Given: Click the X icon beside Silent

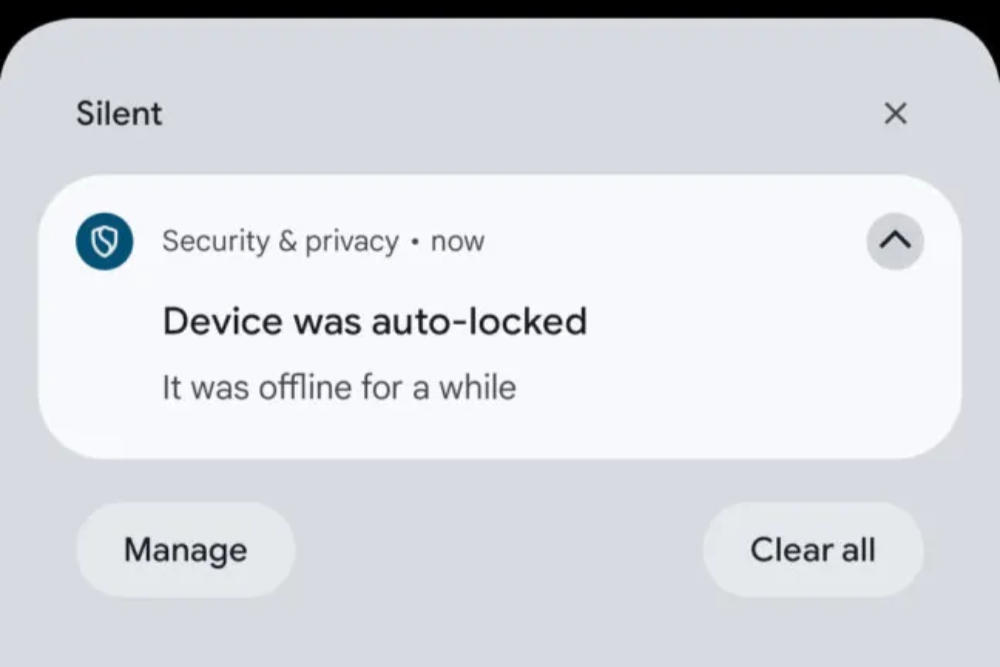Looking at the screenshot, I should pyautogui.click(x=895, y=114).
